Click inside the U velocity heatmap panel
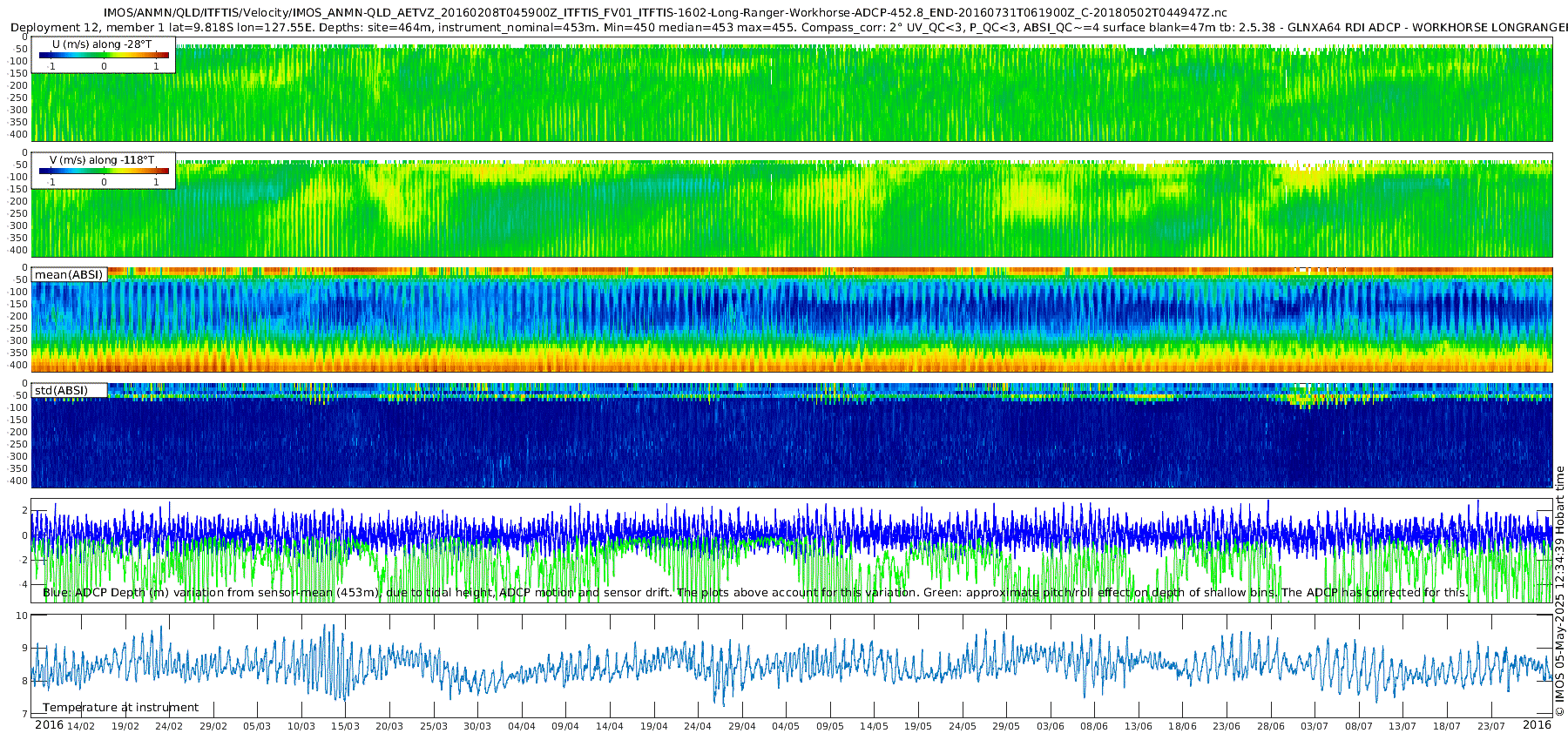This screenshot has width=1568, height=740. (x=792, y=93)
